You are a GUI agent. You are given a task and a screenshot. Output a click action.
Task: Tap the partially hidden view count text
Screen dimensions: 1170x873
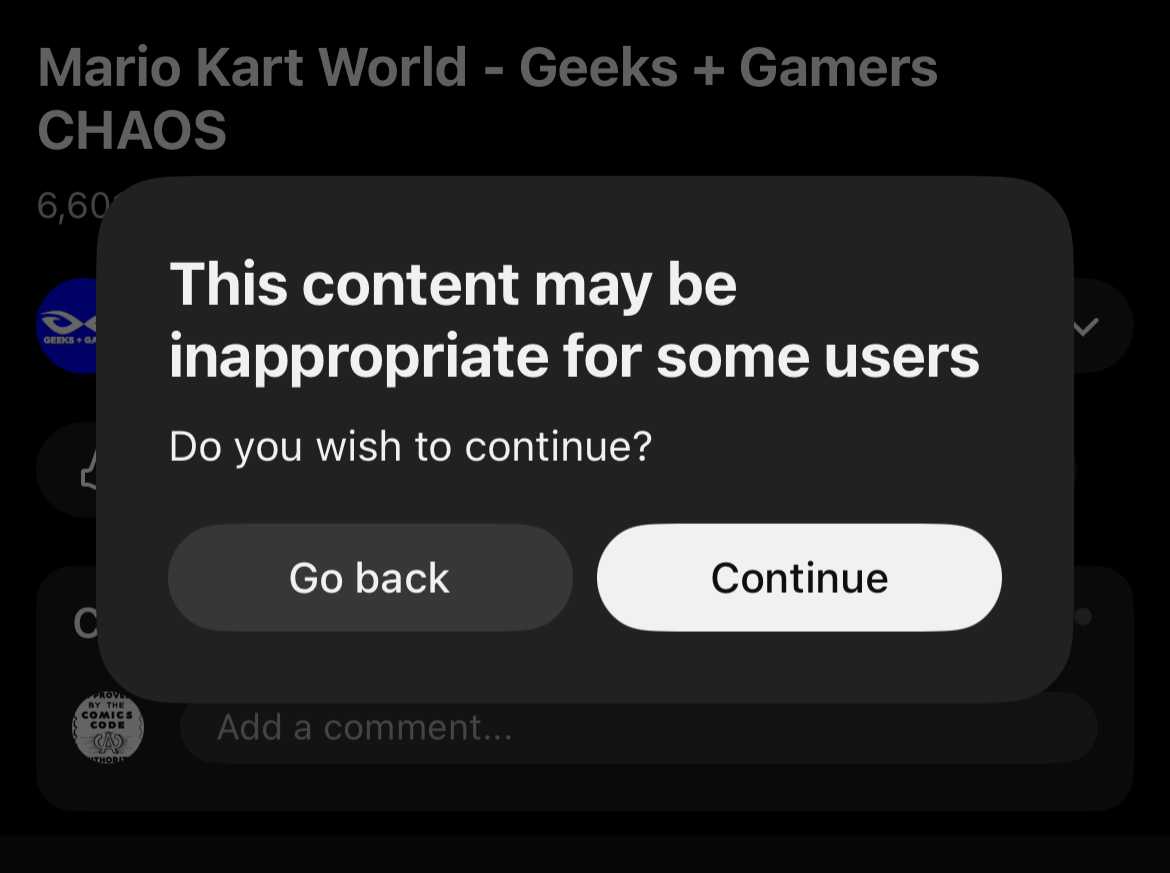[72, 205]
